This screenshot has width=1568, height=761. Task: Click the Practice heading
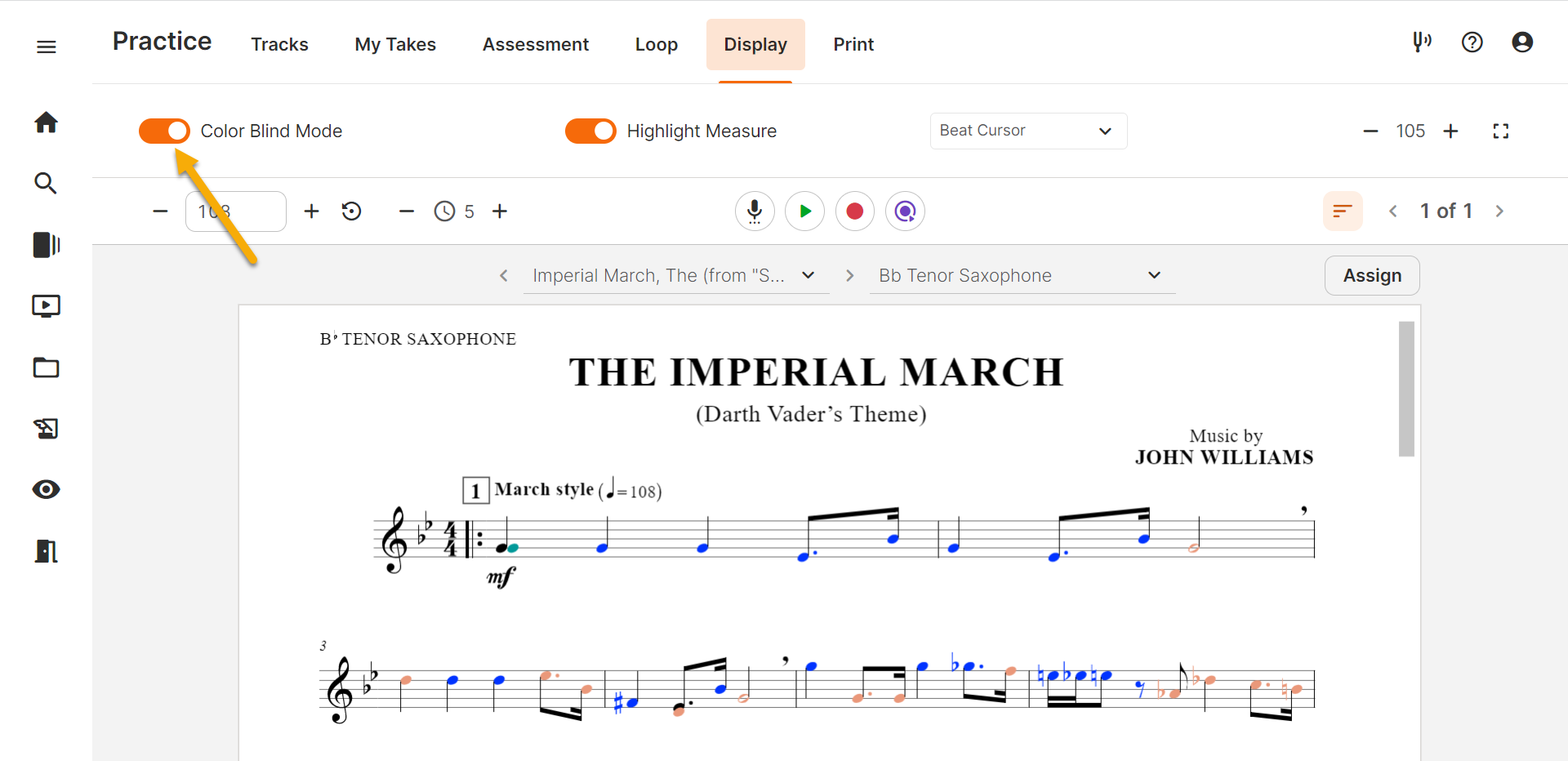[x=162, y=42]
